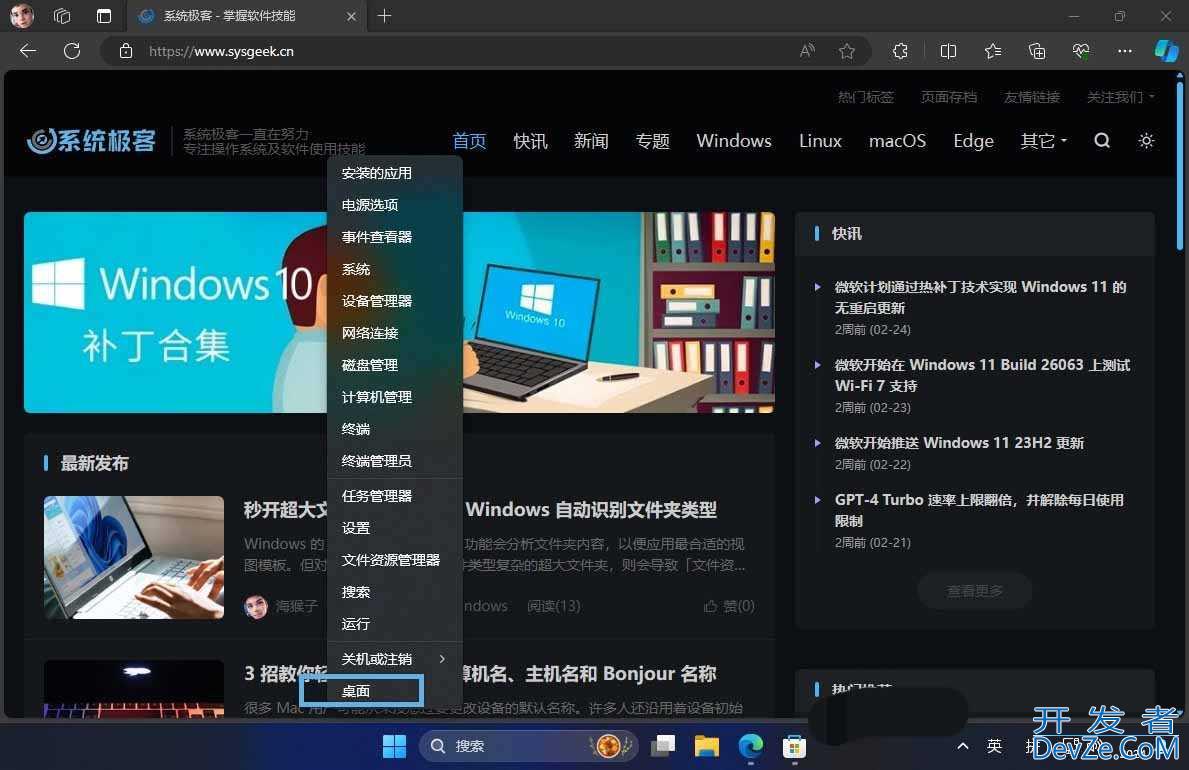Open 专题 in site navigation
1189x770 pixels.
[652, 140]
